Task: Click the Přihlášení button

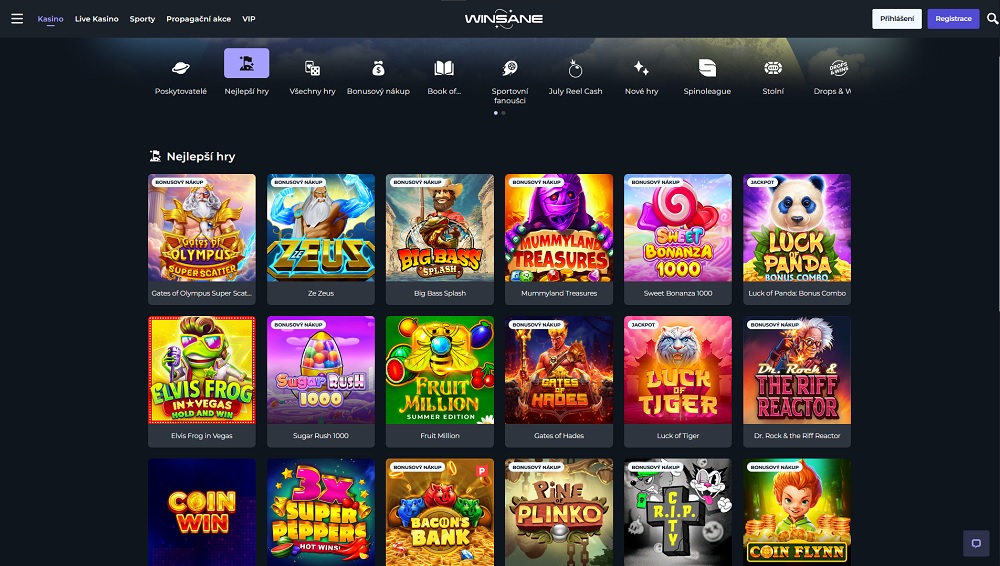Action: click(897, 19)
